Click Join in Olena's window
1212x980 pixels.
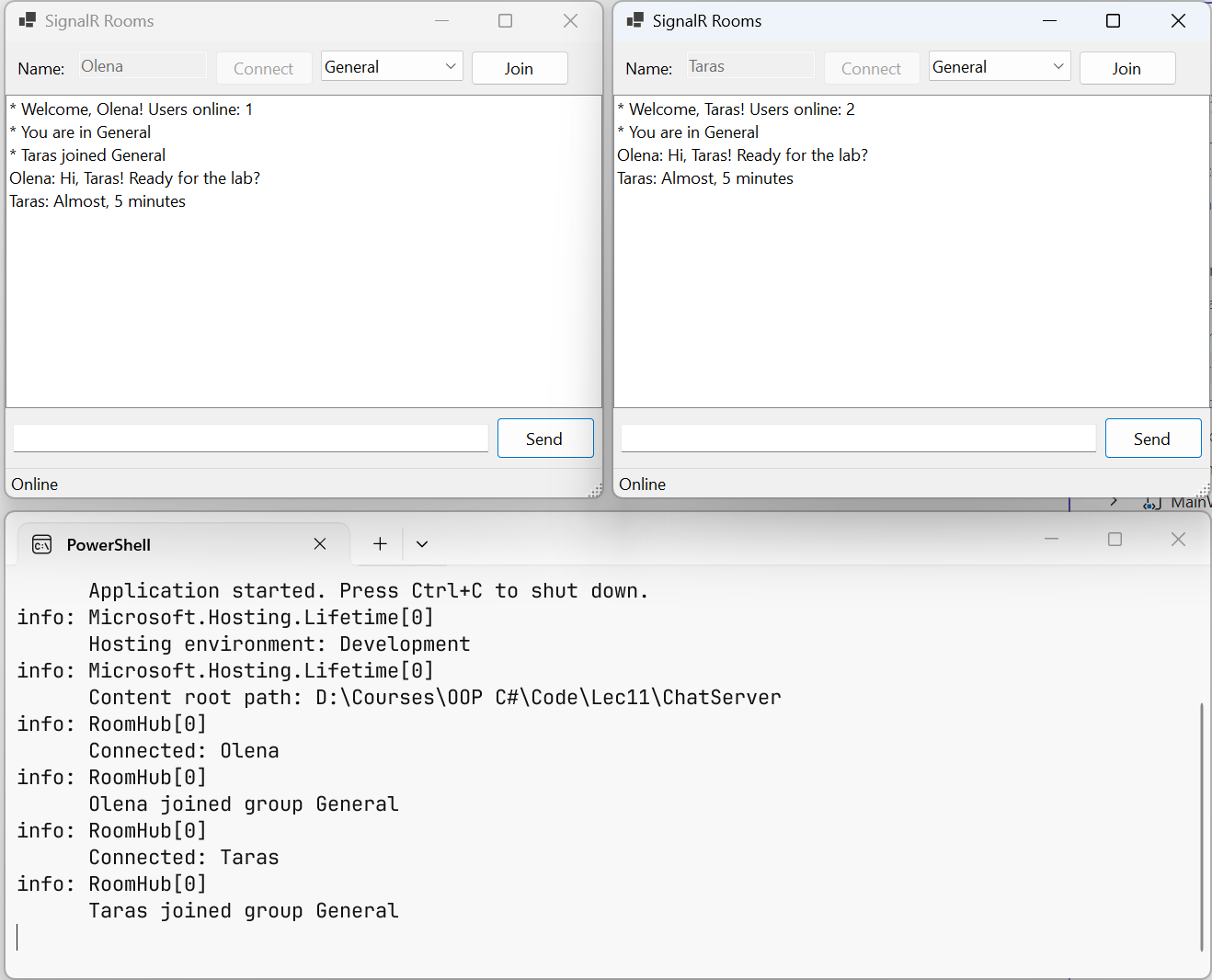click(x=520, y=68)
